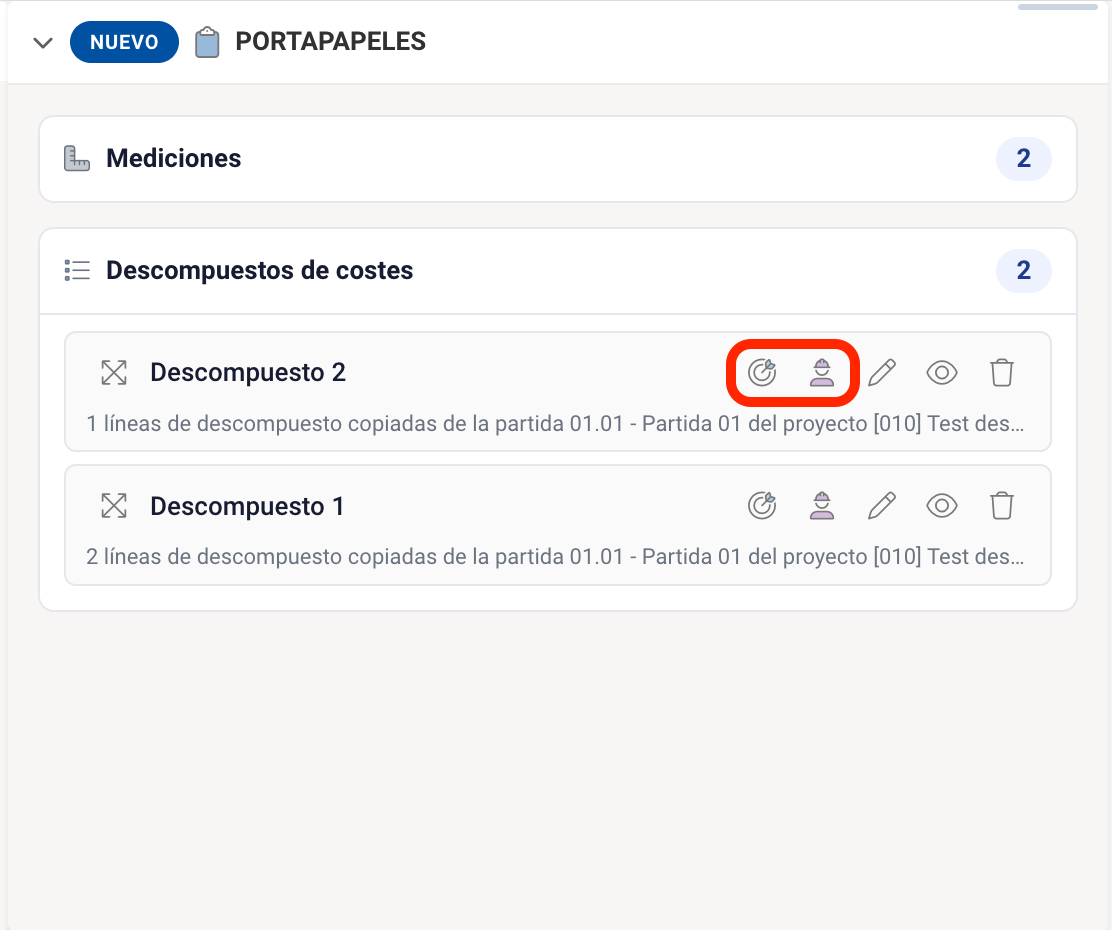Click the Descompuesto 2 title

point(247,373)
